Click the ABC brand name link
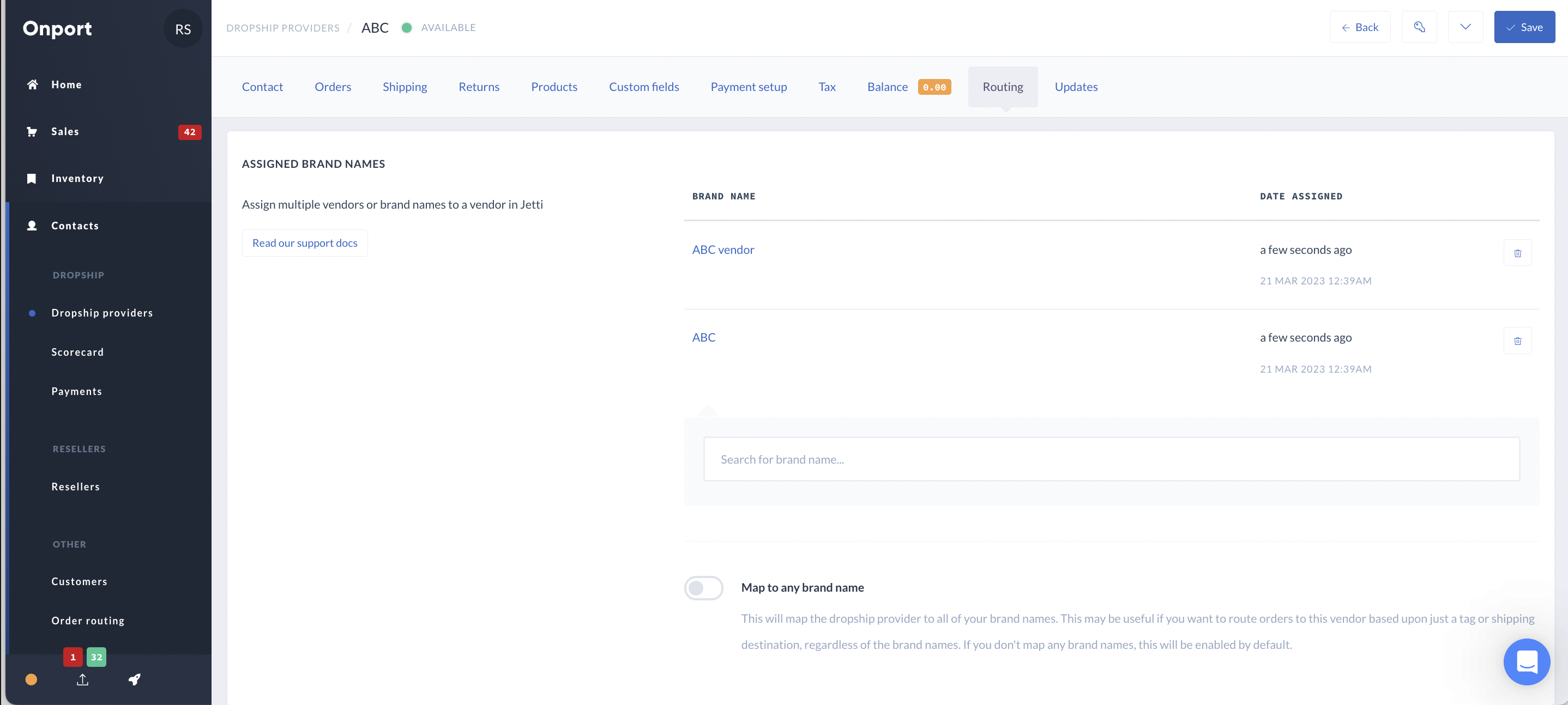This screenshot has width=1568, height=705. pyautogui.click(x=704, y=337)
